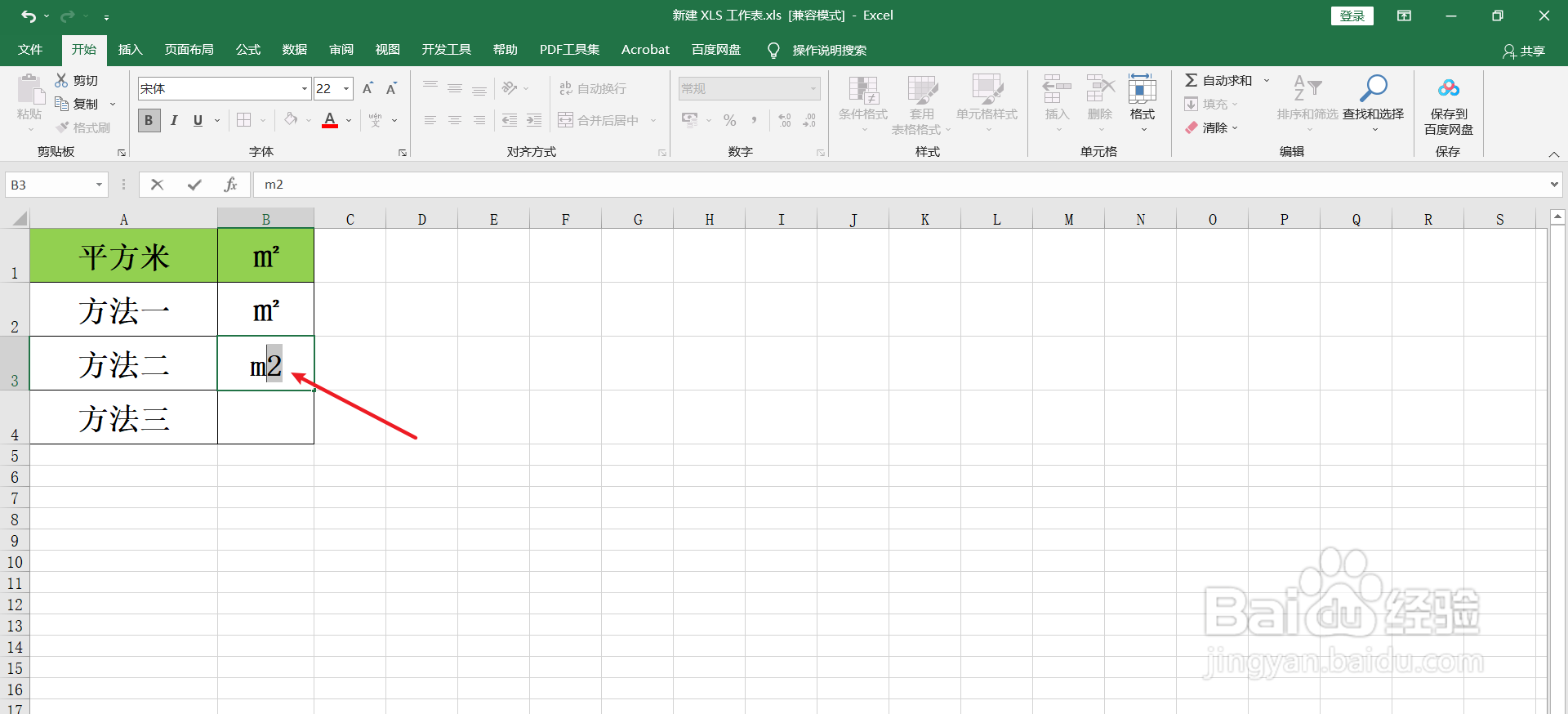Click the Increase Font Size icon

coord(368,88)
